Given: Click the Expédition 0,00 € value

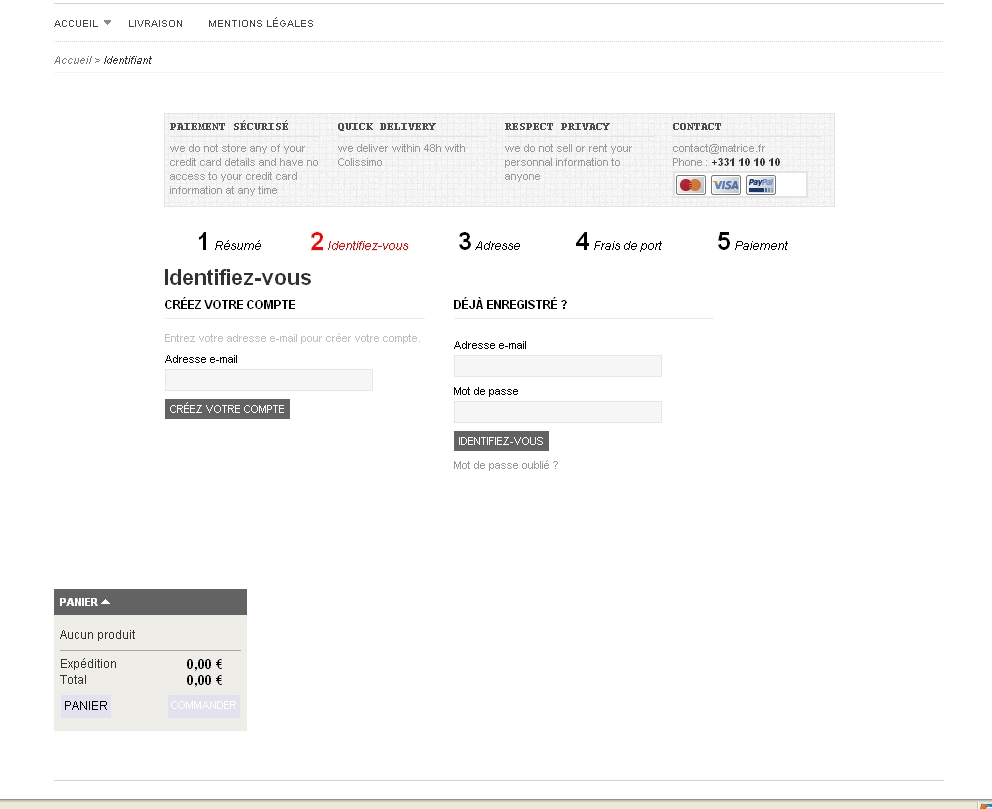Looking at the screenshot, I should tap(204, 664).
